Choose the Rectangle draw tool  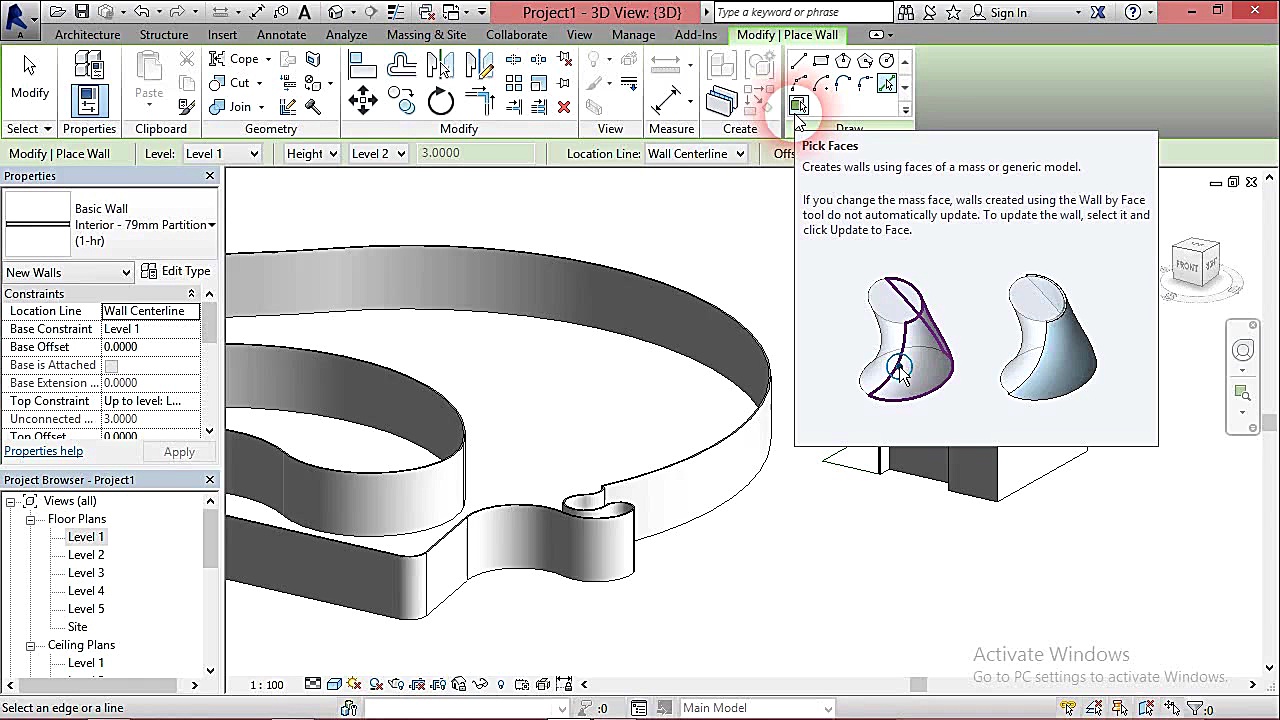point(820,62)
